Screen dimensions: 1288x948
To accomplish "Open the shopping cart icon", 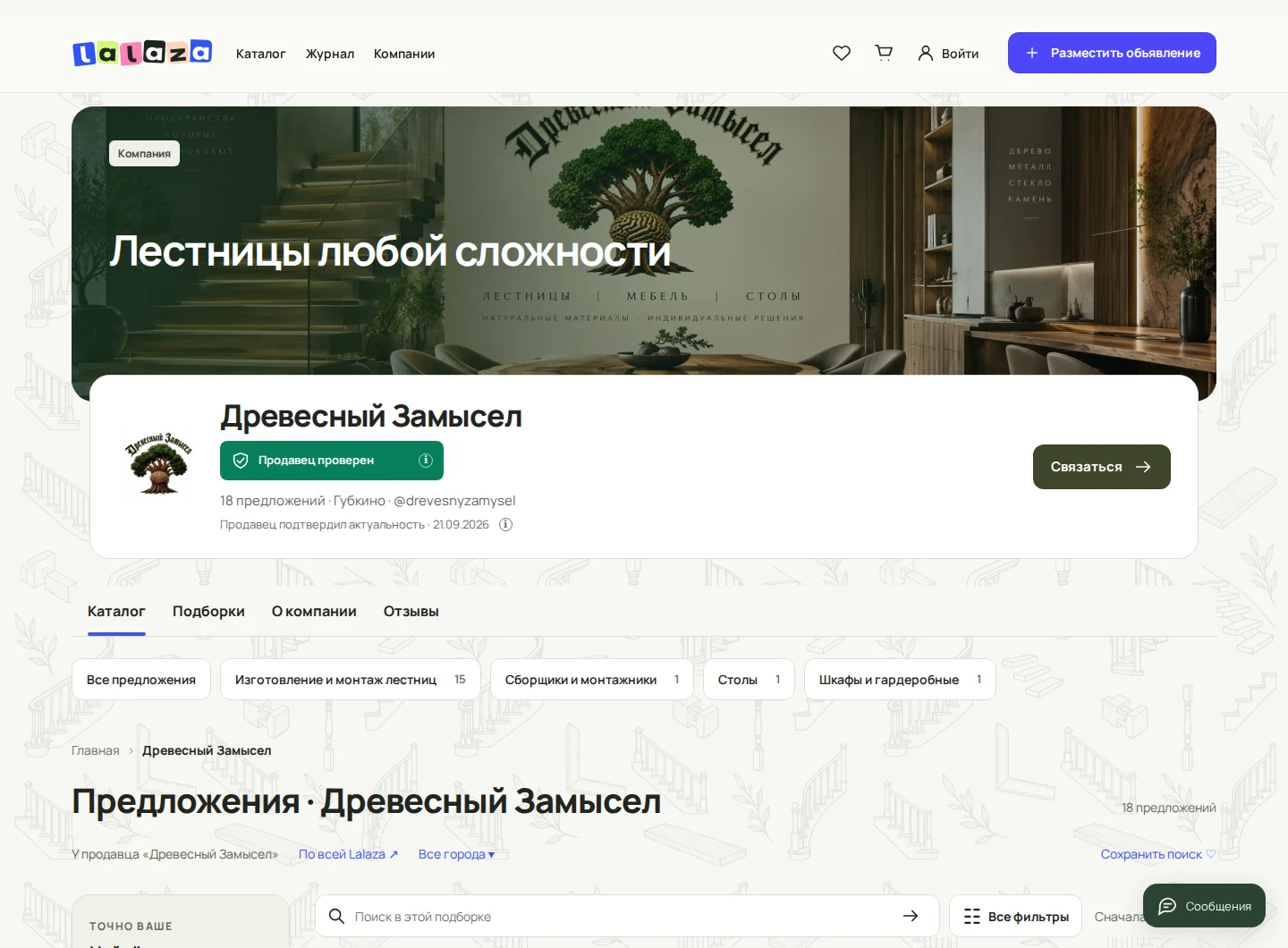I will 884,53.
